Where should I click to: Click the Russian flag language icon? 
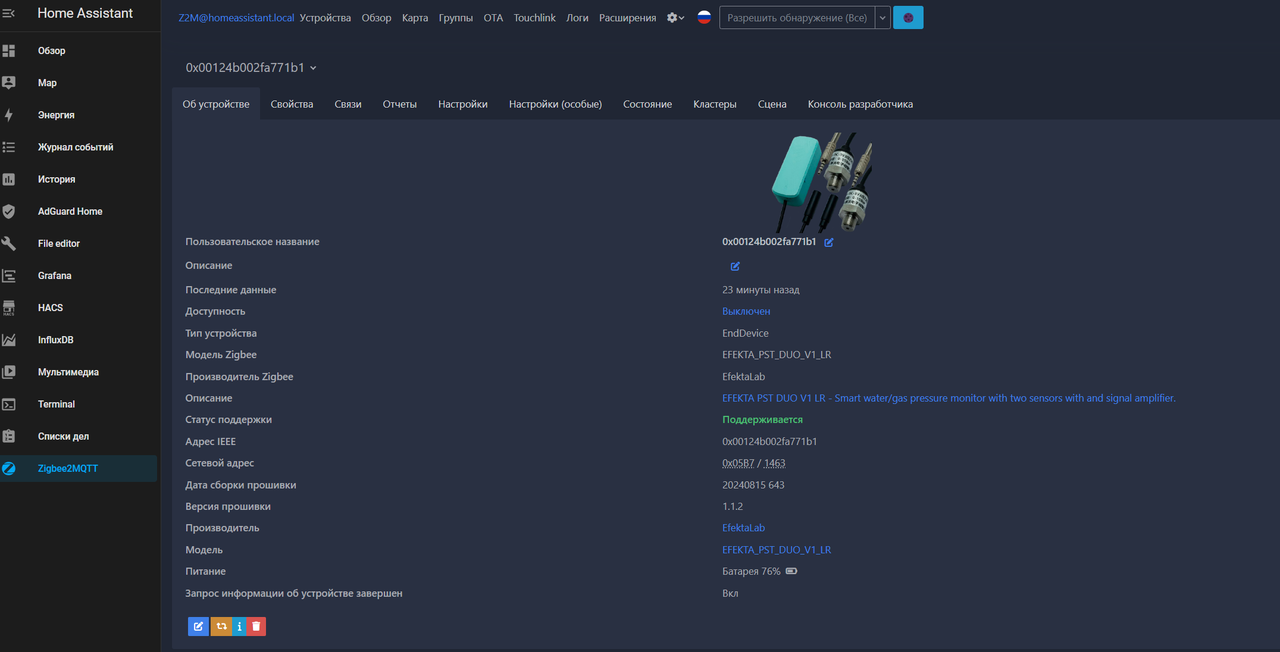704,18
